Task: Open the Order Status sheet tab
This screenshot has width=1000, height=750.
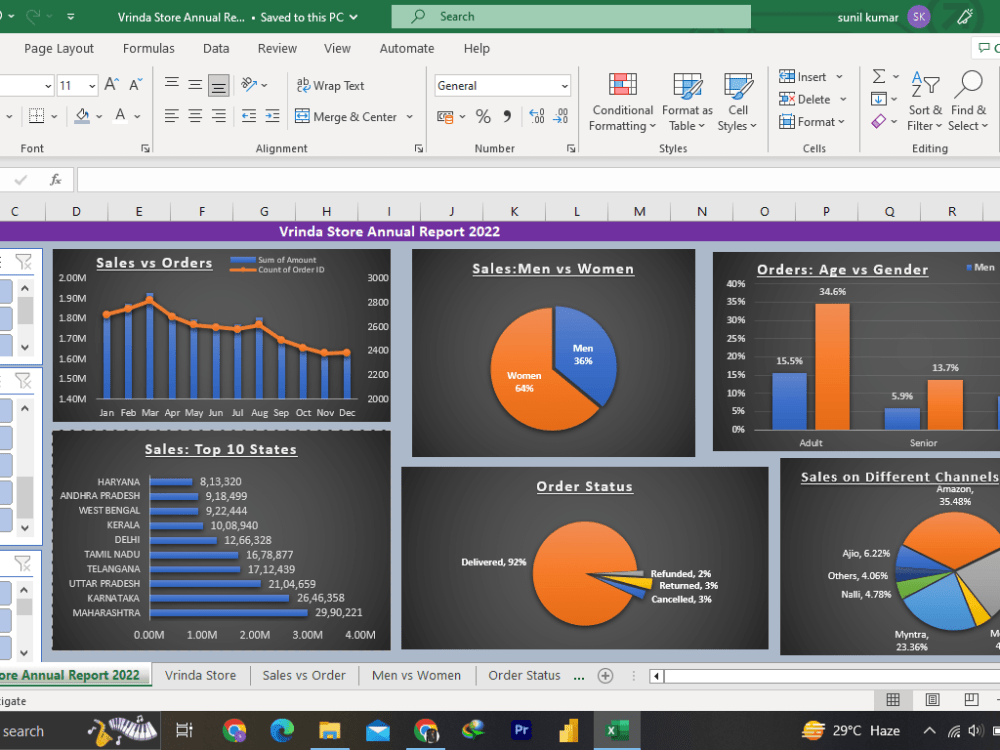Action: click(524, 675)
